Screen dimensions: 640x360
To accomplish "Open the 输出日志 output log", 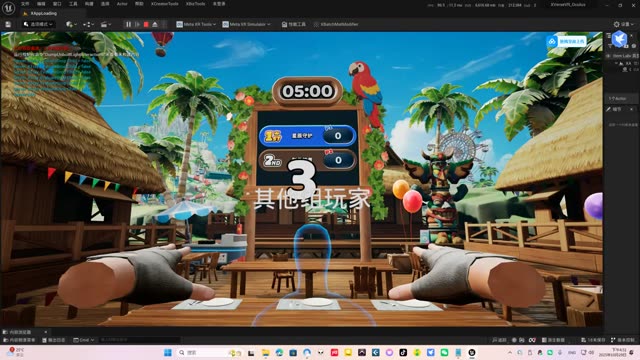I will (x=54, y=340).
